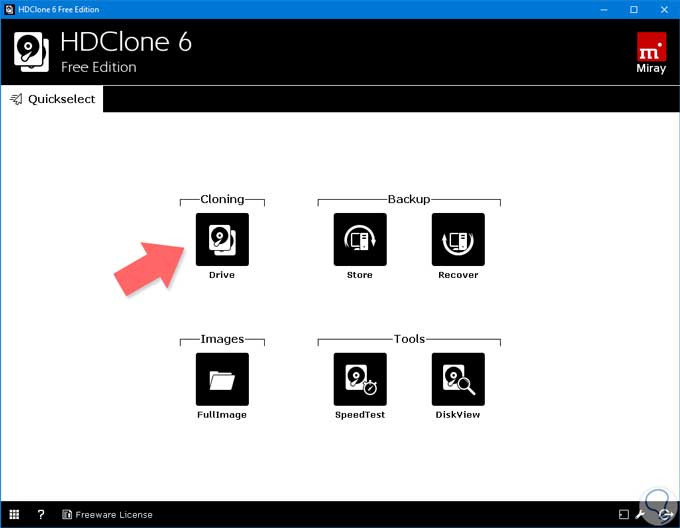Open the Drive cloning tool

(x=222, y=239)
